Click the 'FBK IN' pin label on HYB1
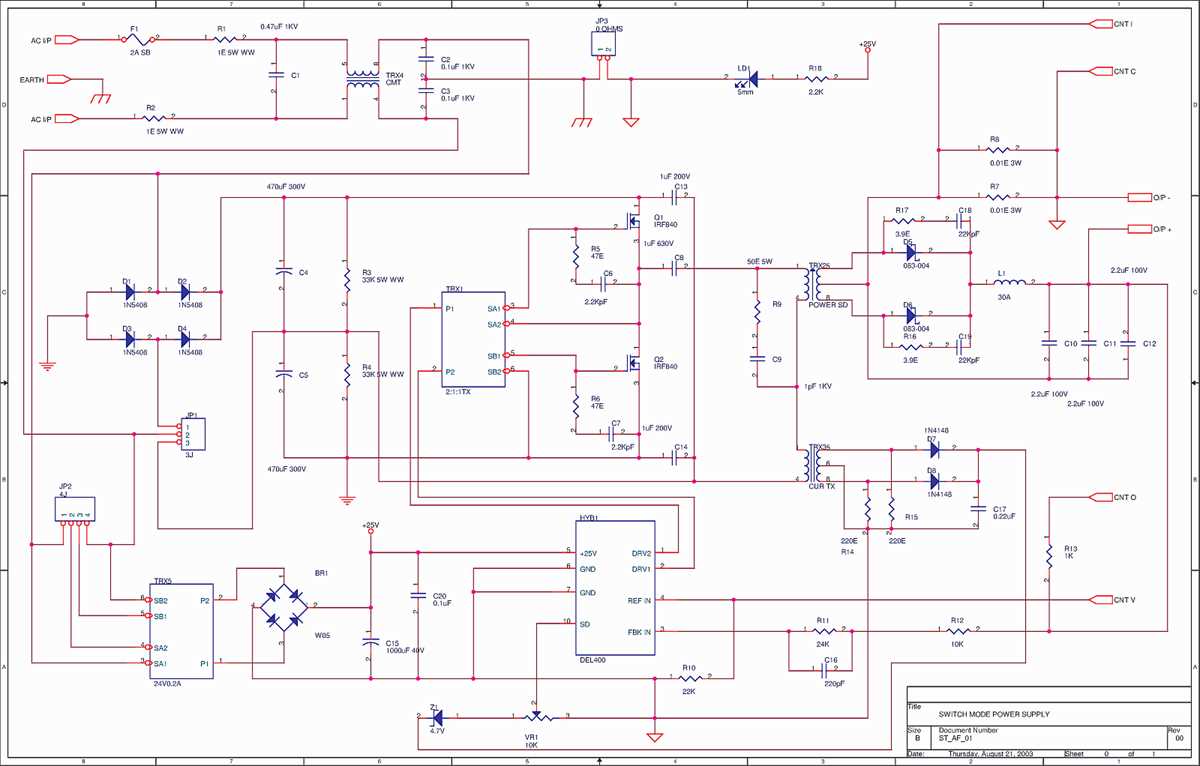Image resolution: width=1200 pixels, height=766 pixels. 639,632
